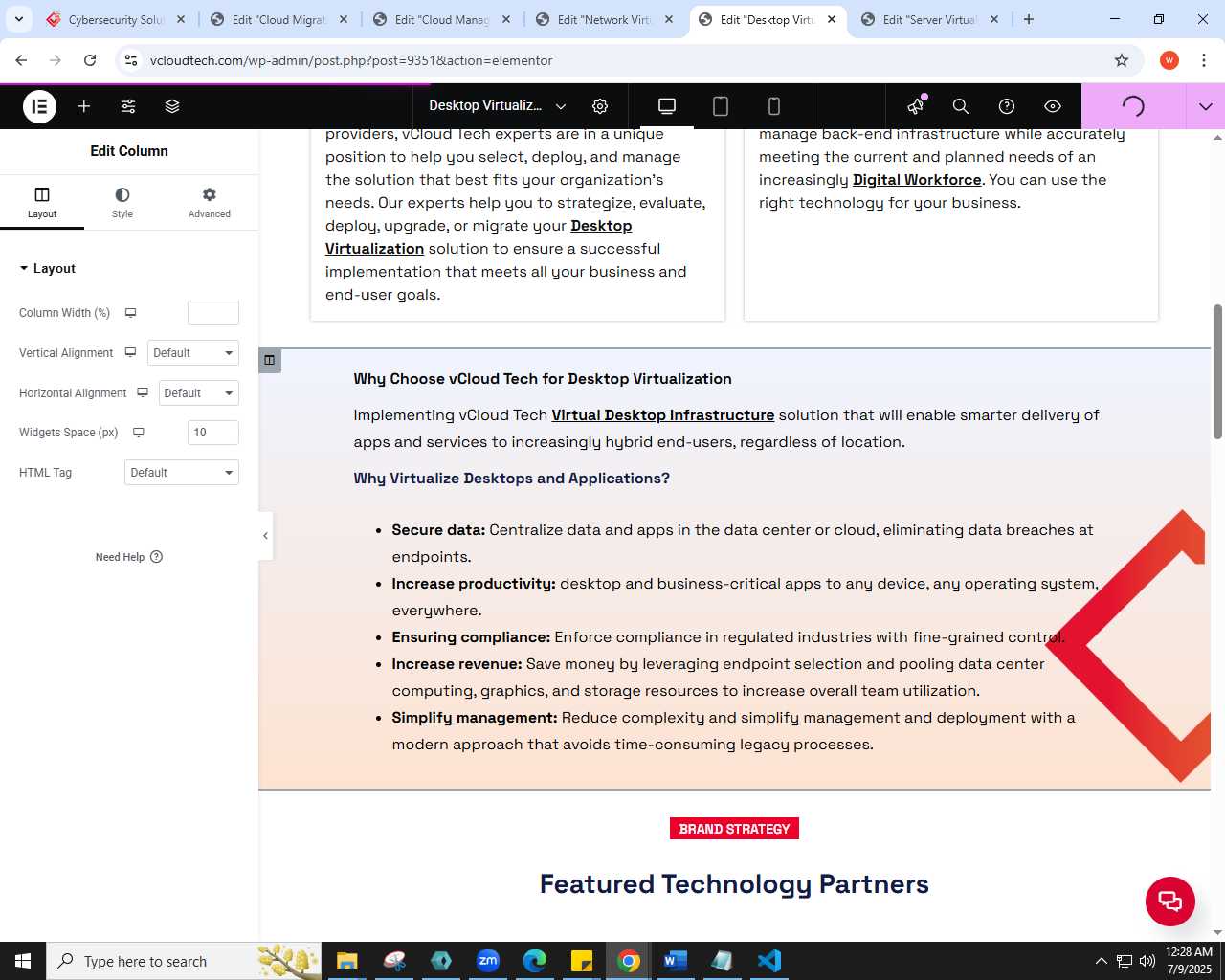Open Digital Workforce link
This screenshot has width=1225, height=980.
click(x=917, y=180)
